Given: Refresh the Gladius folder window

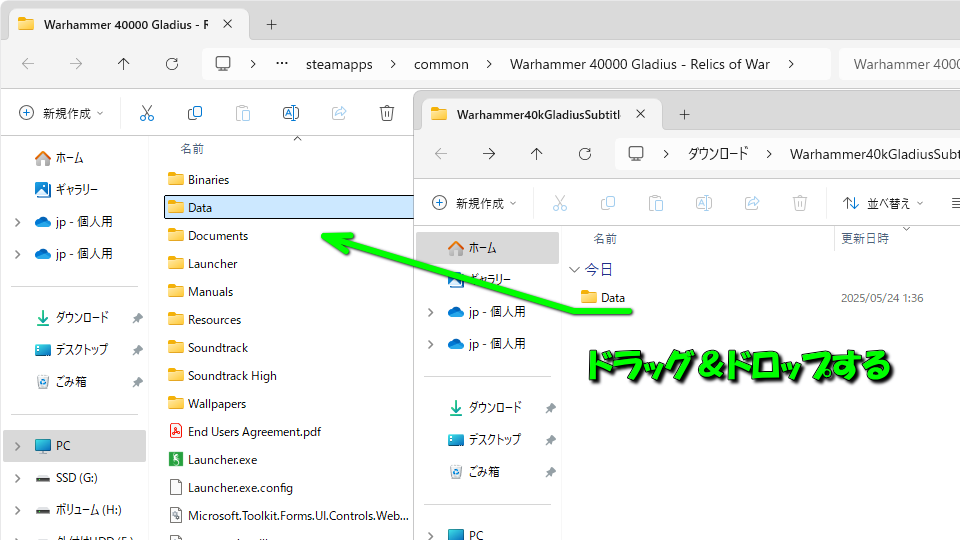Looking at the screenshot, I should tap(172, 64).
